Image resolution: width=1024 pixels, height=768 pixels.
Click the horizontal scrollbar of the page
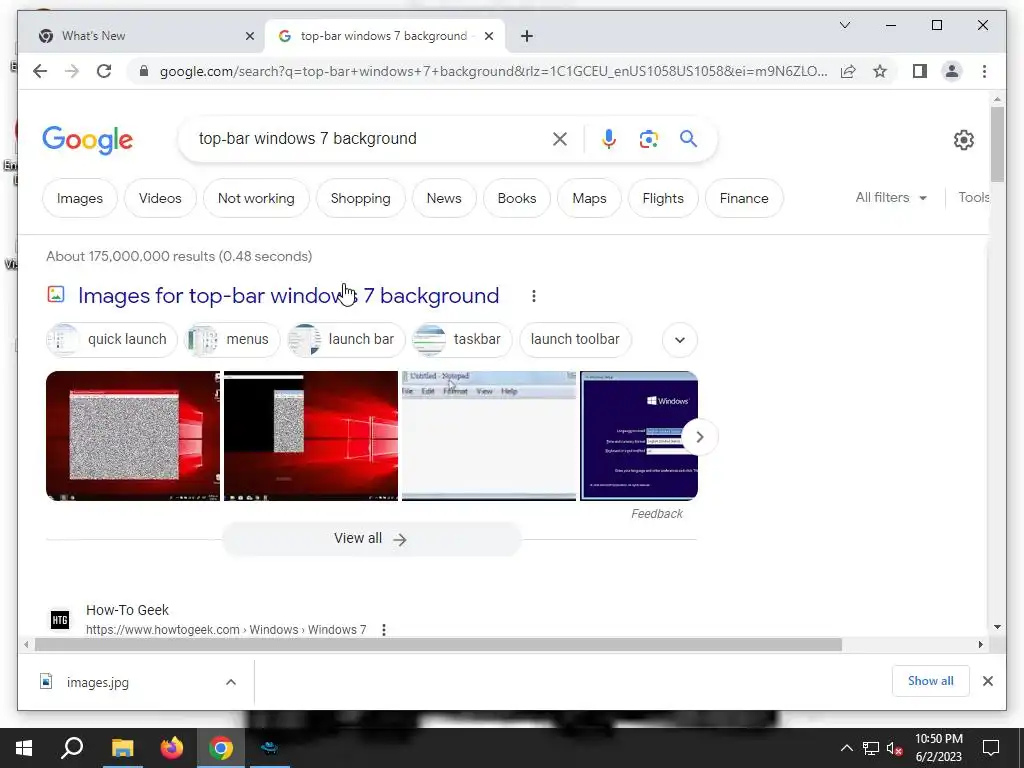438,645
